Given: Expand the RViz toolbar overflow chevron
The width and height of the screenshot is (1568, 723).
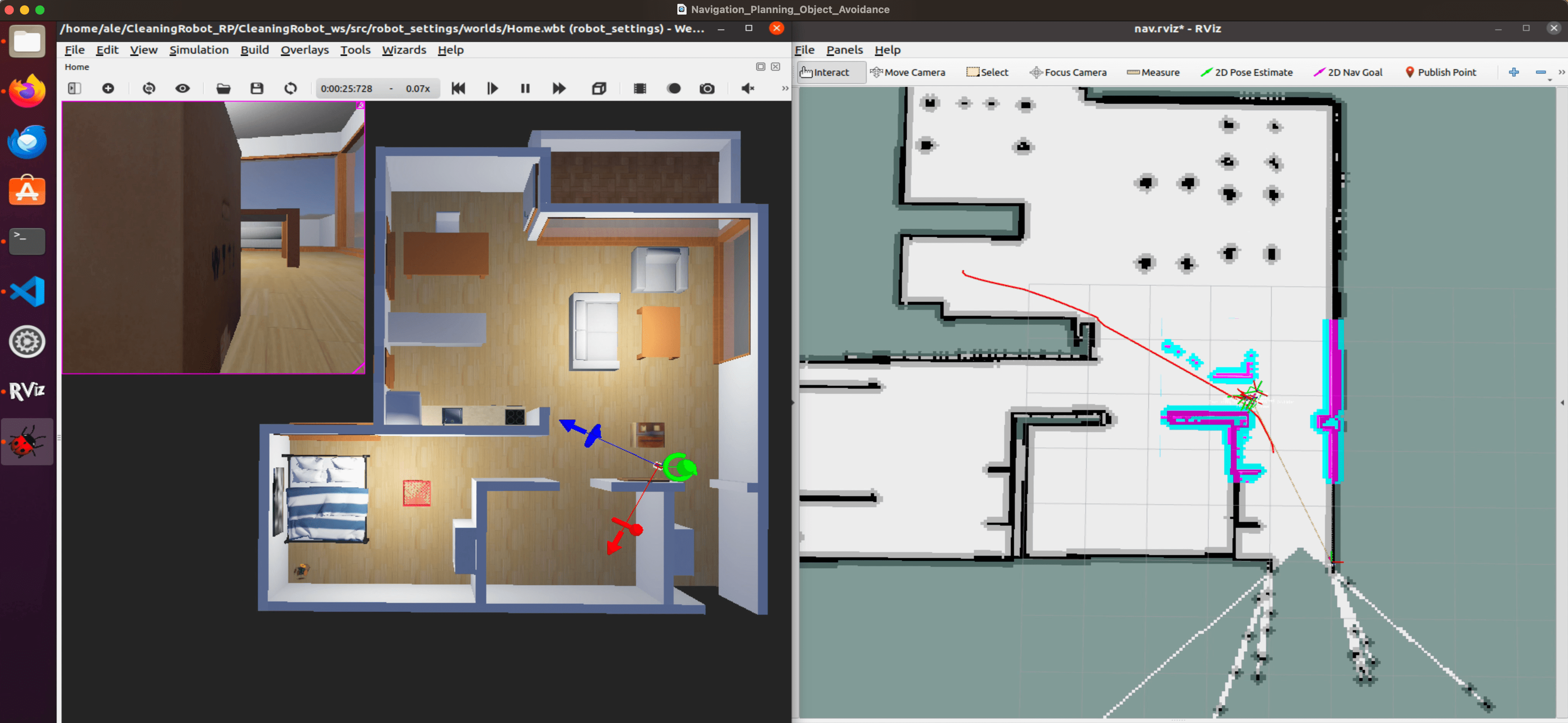Looking at the screenshot, I should pos(1562,72).
